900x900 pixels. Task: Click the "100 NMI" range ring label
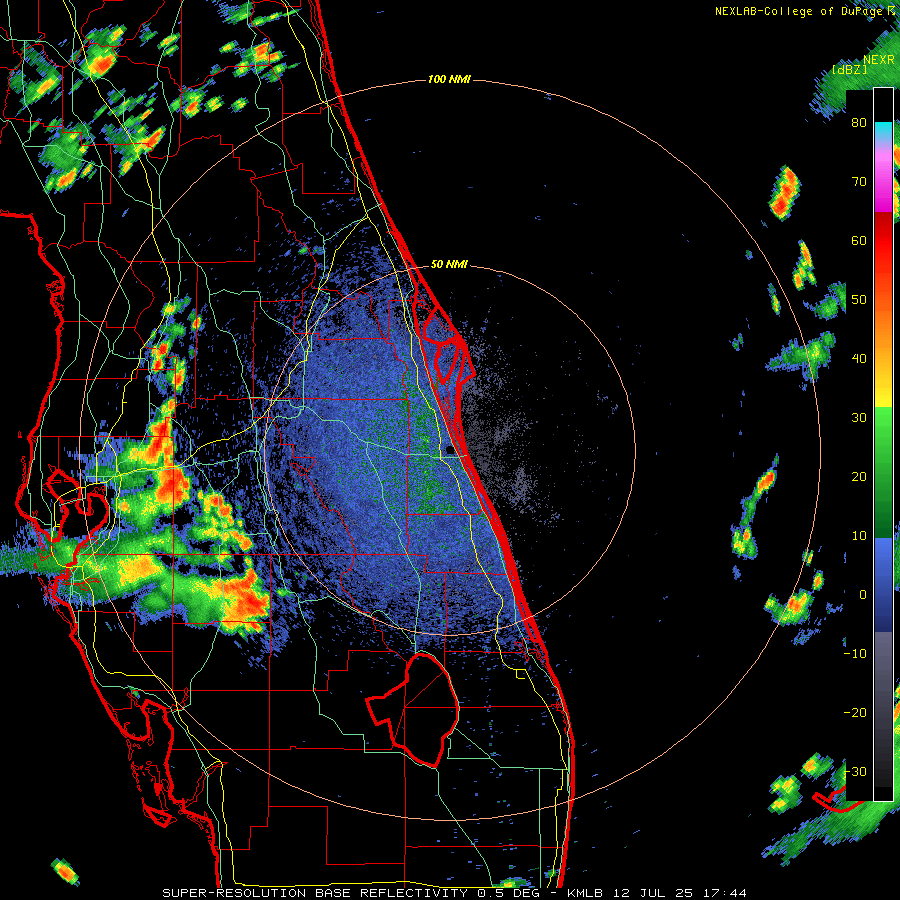tap(449, 79)
